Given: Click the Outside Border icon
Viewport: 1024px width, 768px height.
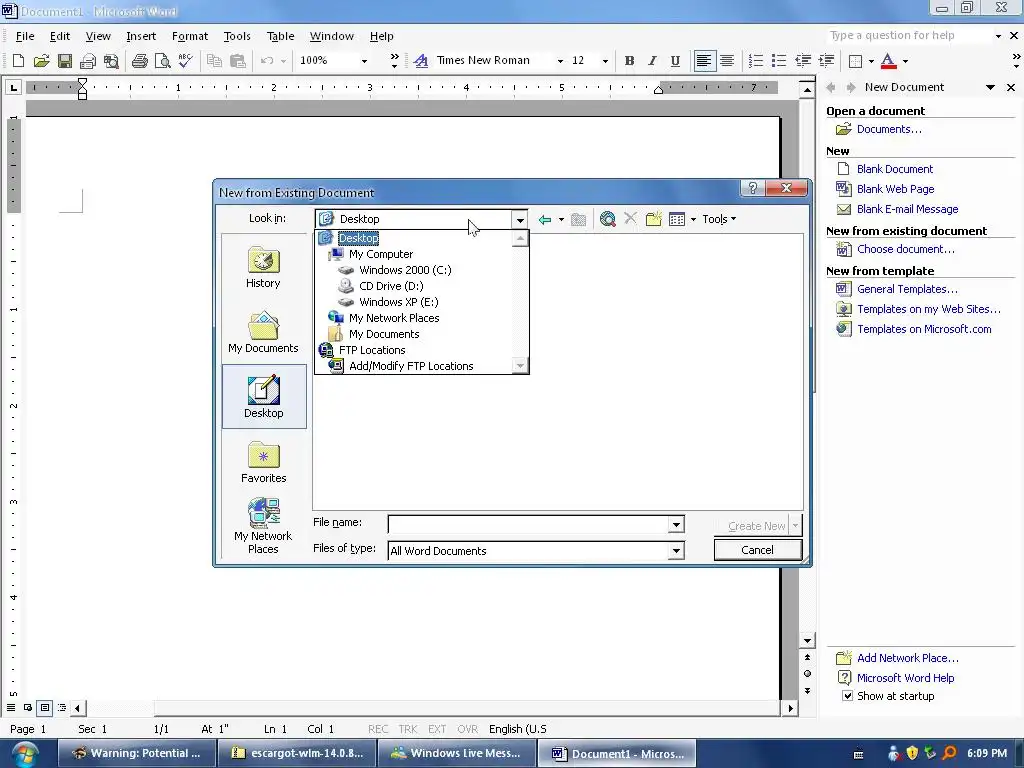Looking at the screenshot, I should click(x=855, y=61).
